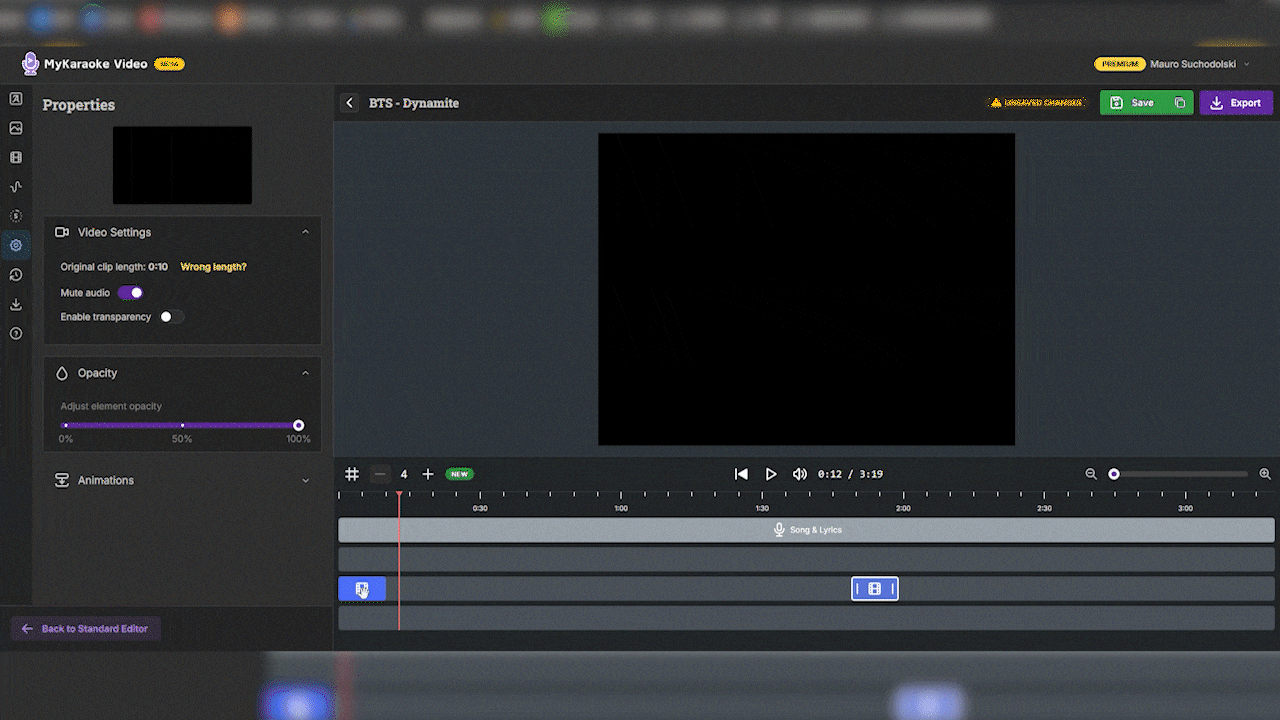
Task: Click the microphone icon on Song & Lyrics track
Action: 779,530
